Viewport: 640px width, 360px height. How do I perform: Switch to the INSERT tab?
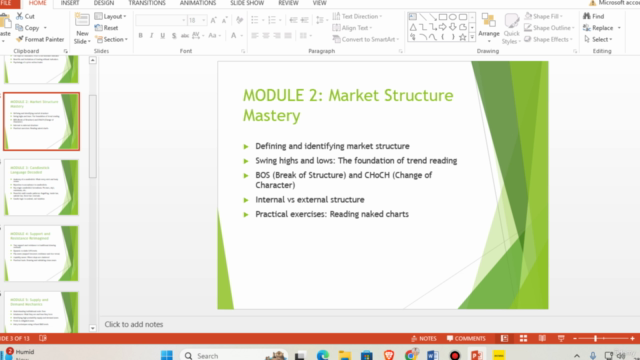(70, 3)
